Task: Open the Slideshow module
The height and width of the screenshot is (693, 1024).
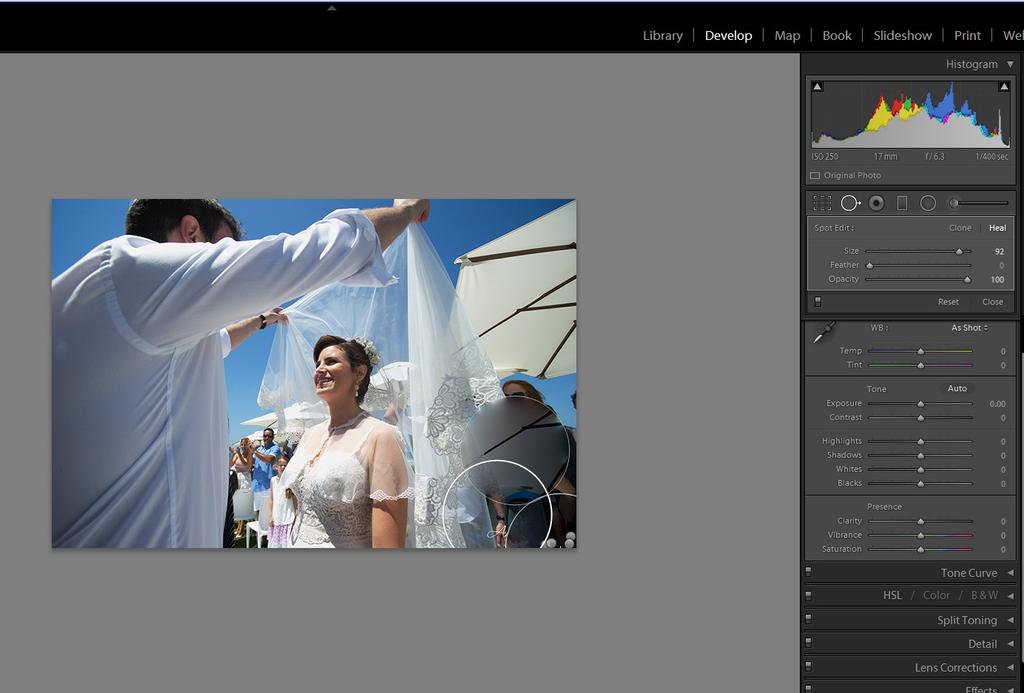Action: (x=902, y=35)
